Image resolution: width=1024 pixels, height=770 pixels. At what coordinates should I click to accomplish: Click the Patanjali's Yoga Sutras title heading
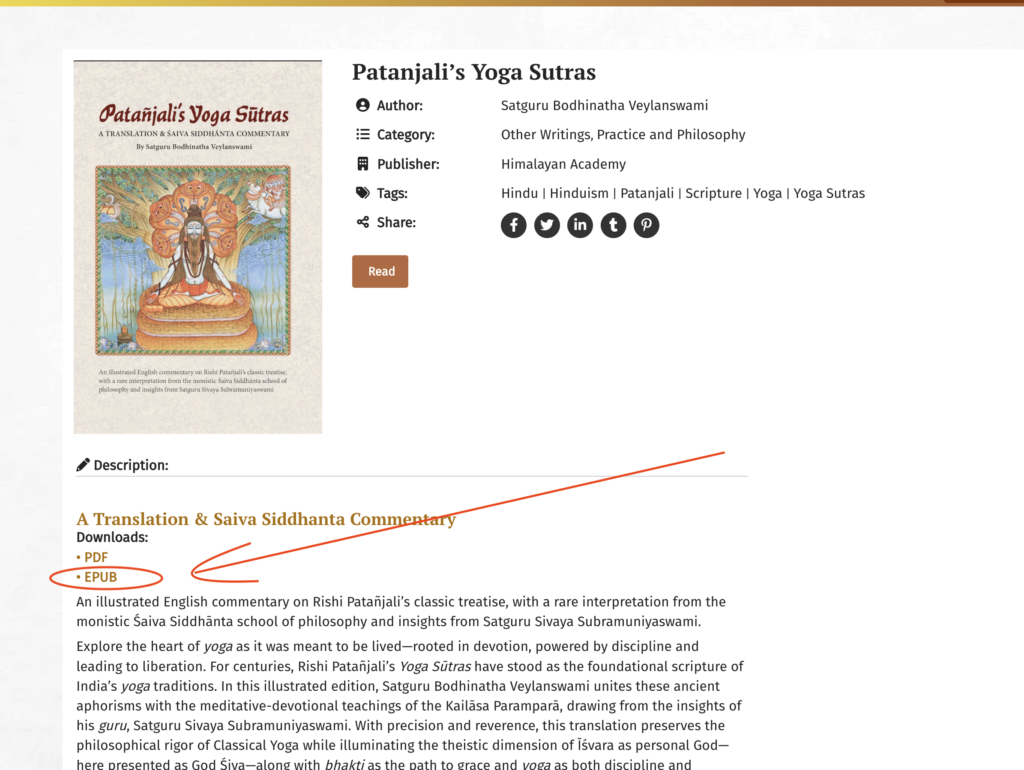pos(473,73)
